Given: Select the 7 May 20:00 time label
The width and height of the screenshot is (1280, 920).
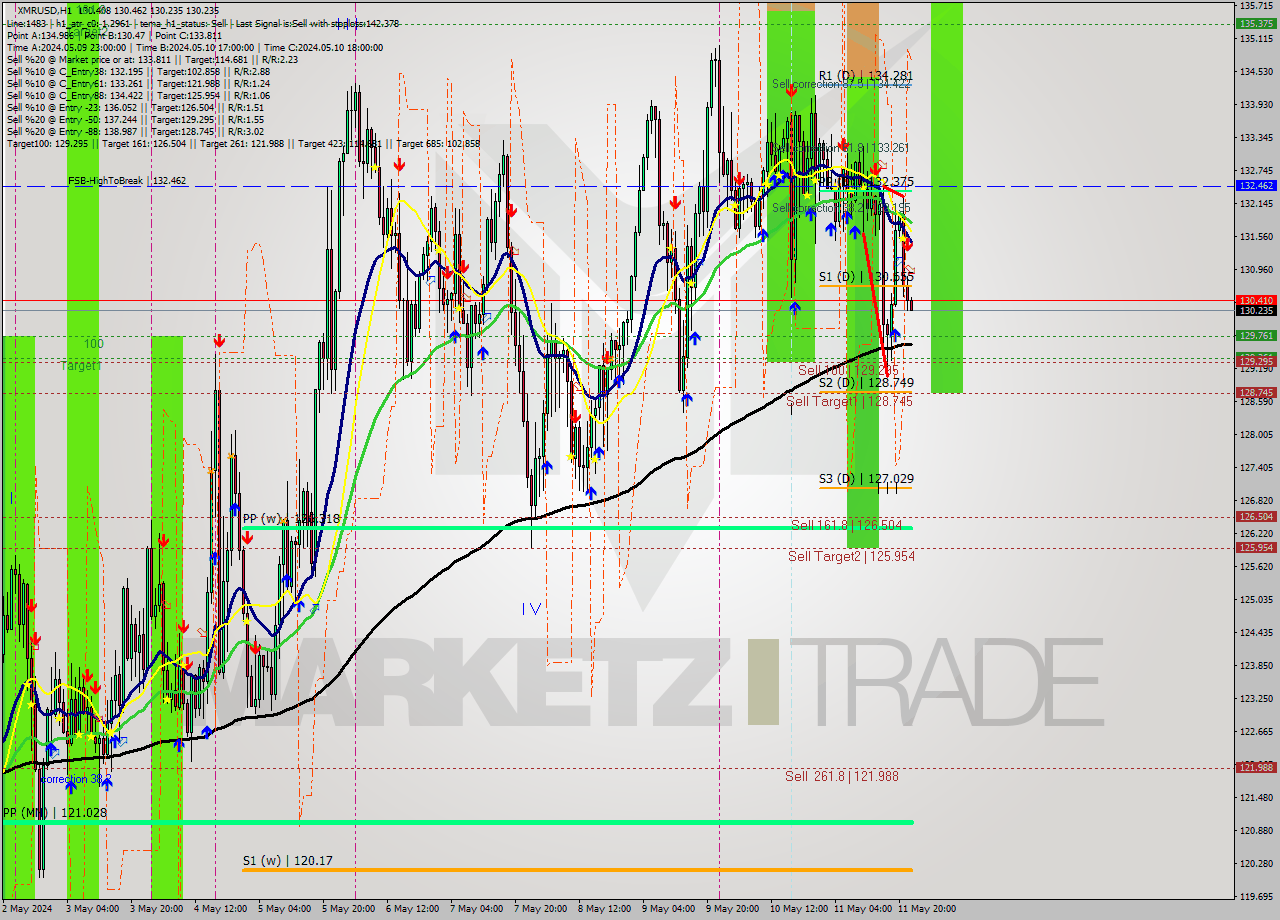Looking at the screenshot, I should coord(540,909).
